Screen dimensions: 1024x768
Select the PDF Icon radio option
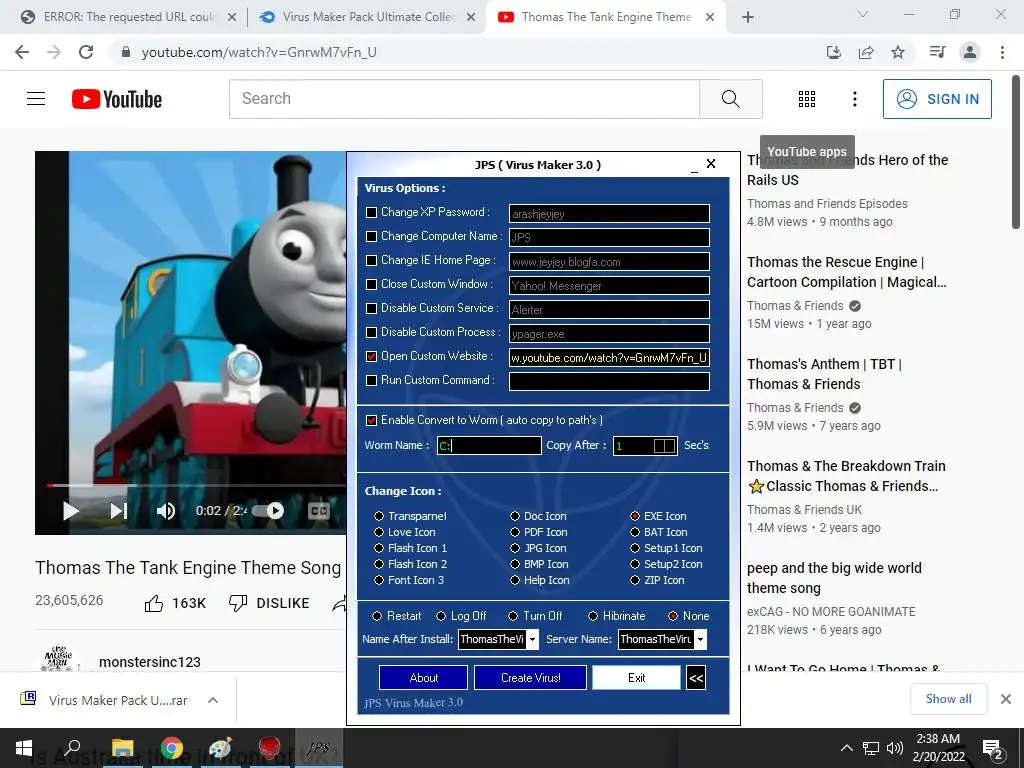[515, 532]
